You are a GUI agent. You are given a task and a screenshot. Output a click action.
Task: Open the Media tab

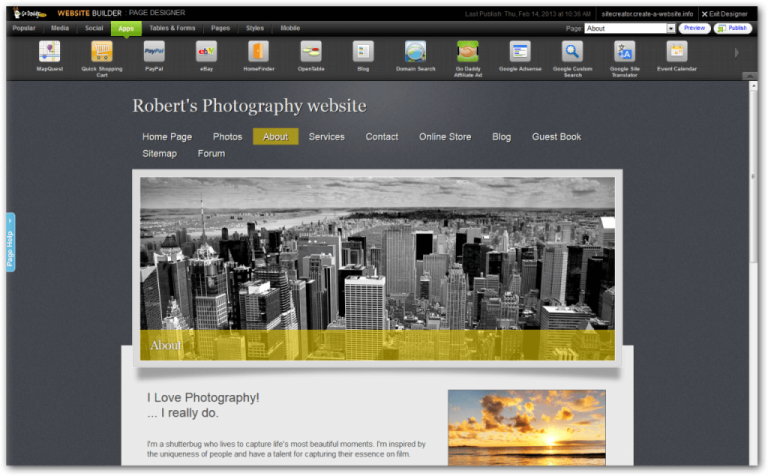pos(60,28)
